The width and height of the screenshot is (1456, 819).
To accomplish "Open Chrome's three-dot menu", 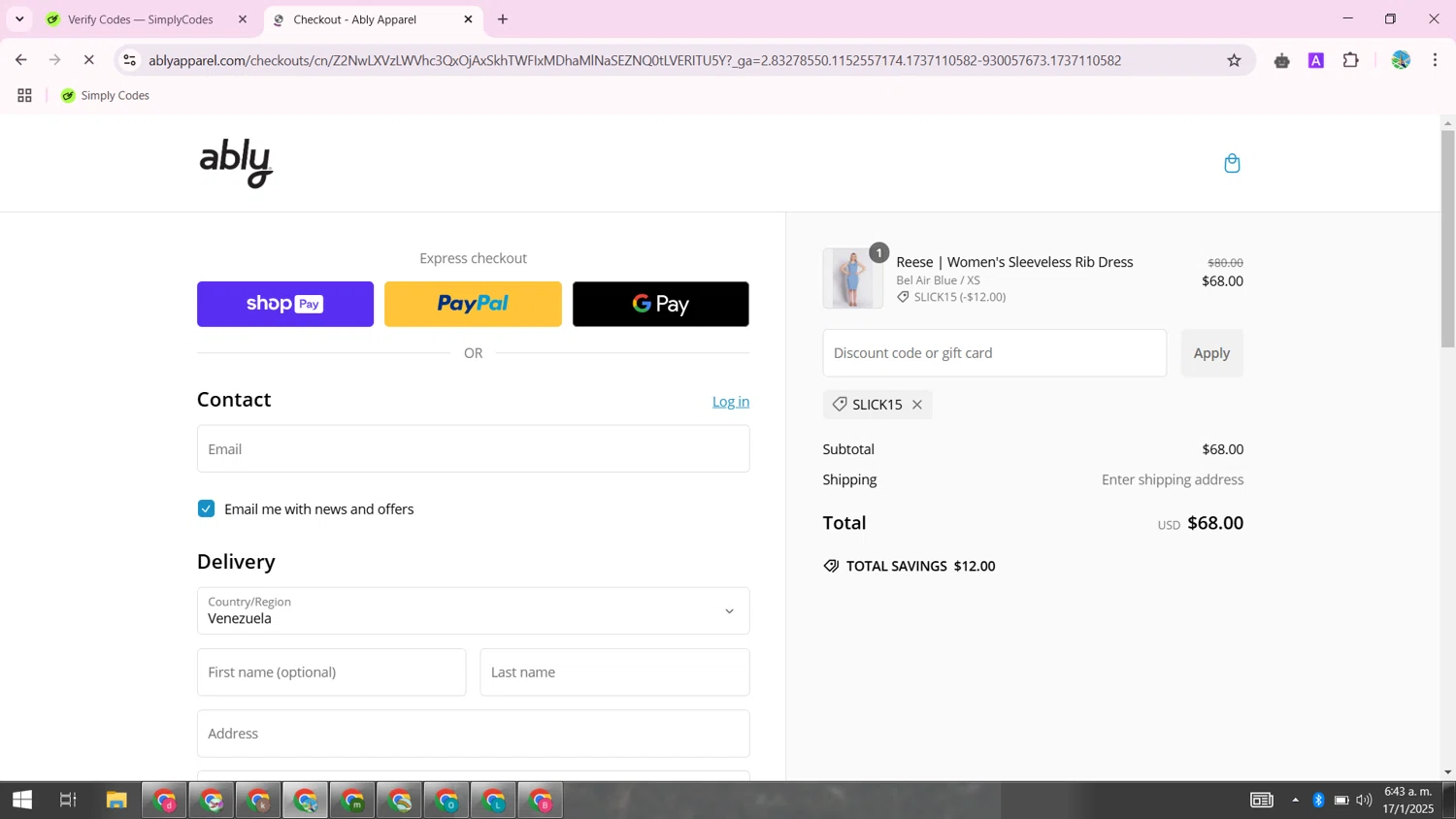I will click(x=1435, y=60).
